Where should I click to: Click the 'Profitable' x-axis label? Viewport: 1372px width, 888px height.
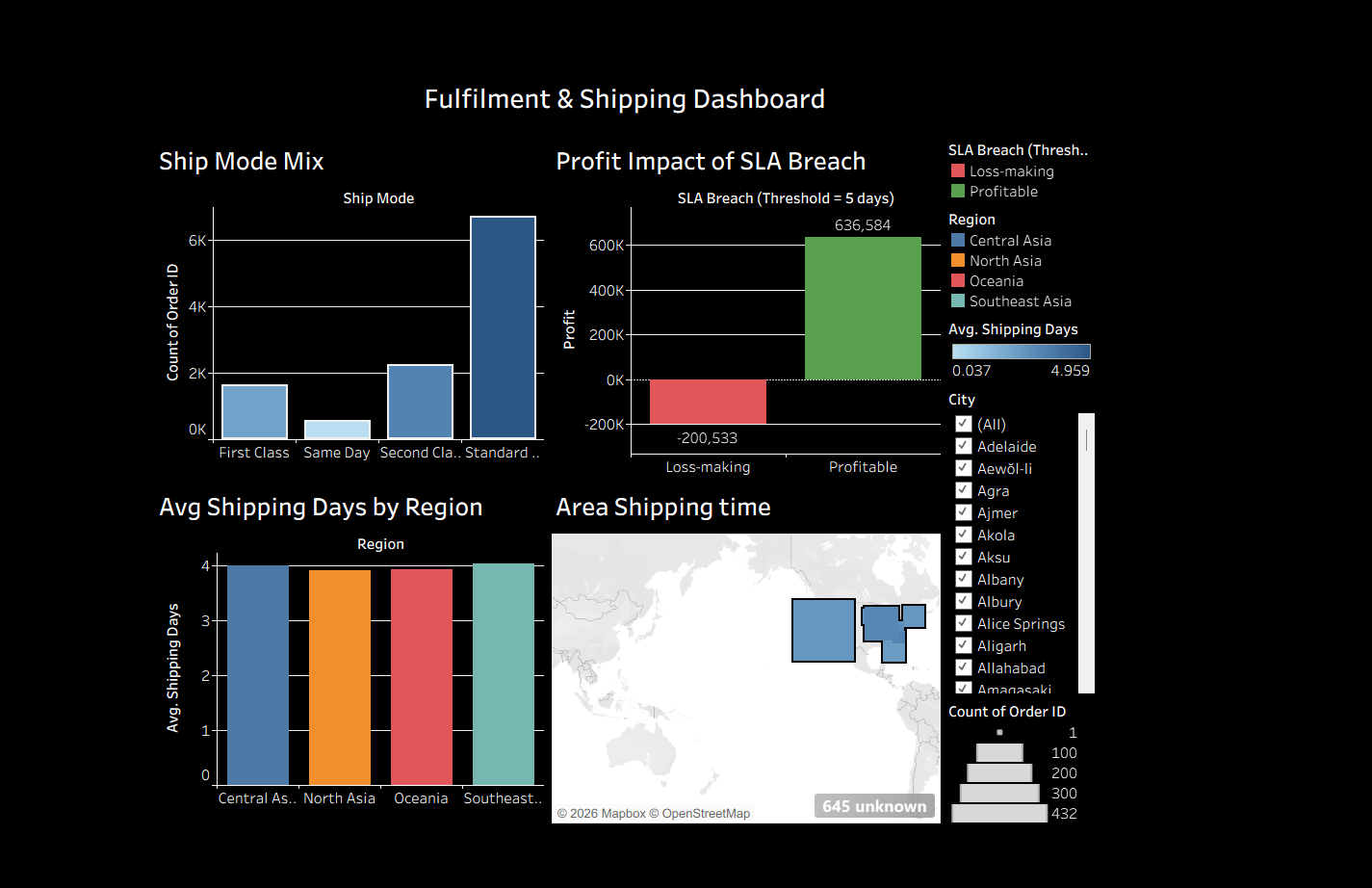coord(863,466)
